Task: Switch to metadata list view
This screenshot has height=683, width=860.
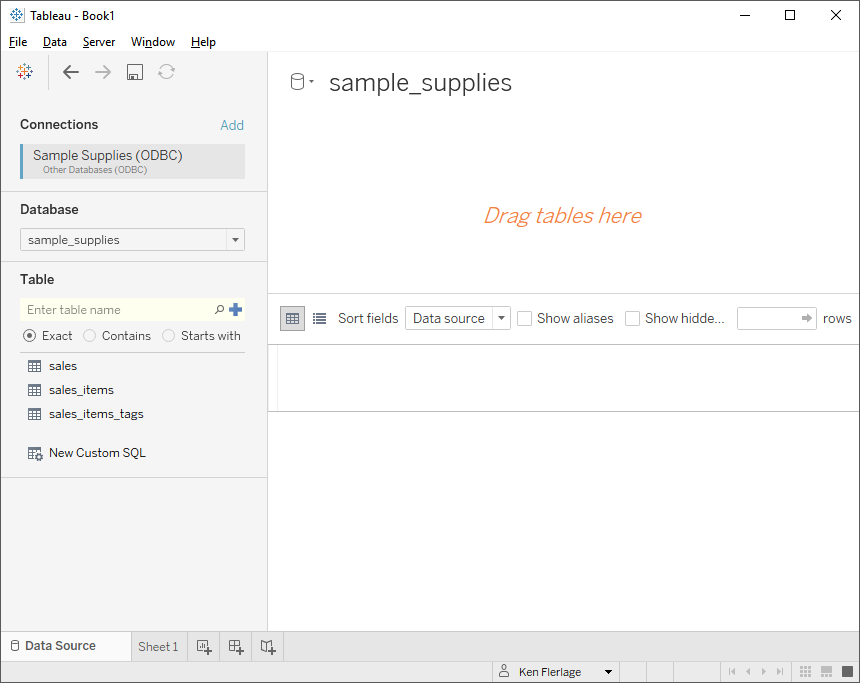Action: click(x=319, y=319)
